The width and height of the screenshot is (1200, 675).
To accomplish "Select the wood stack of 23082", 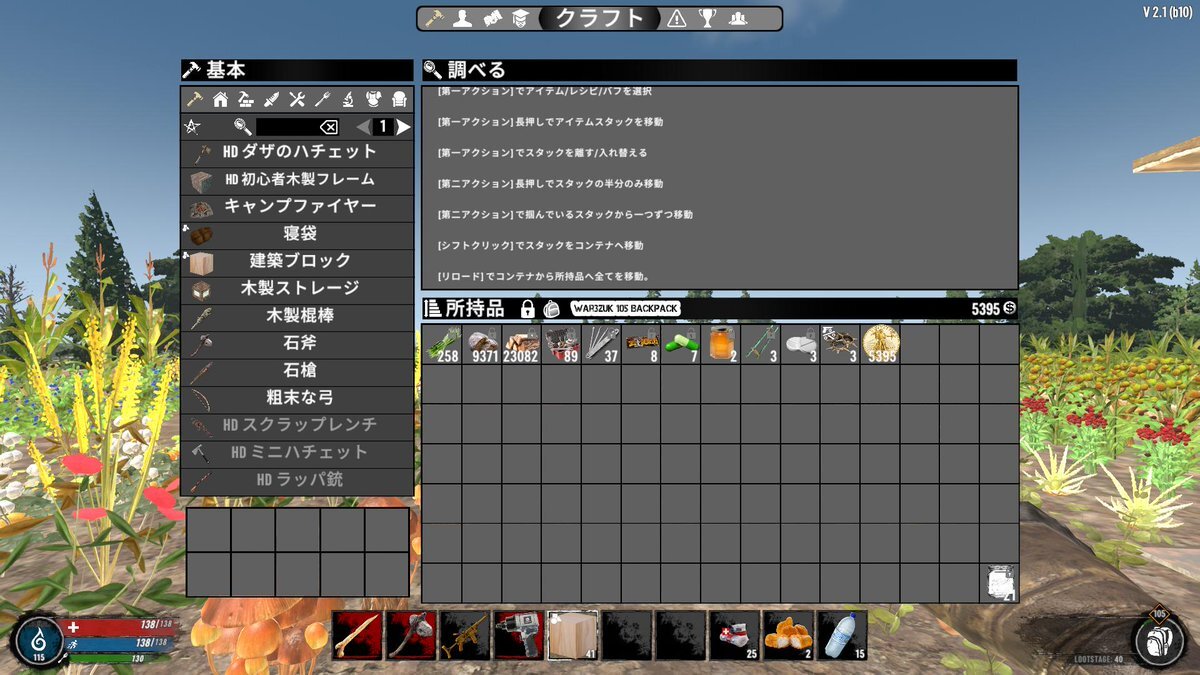I will [x=521, y=344].
